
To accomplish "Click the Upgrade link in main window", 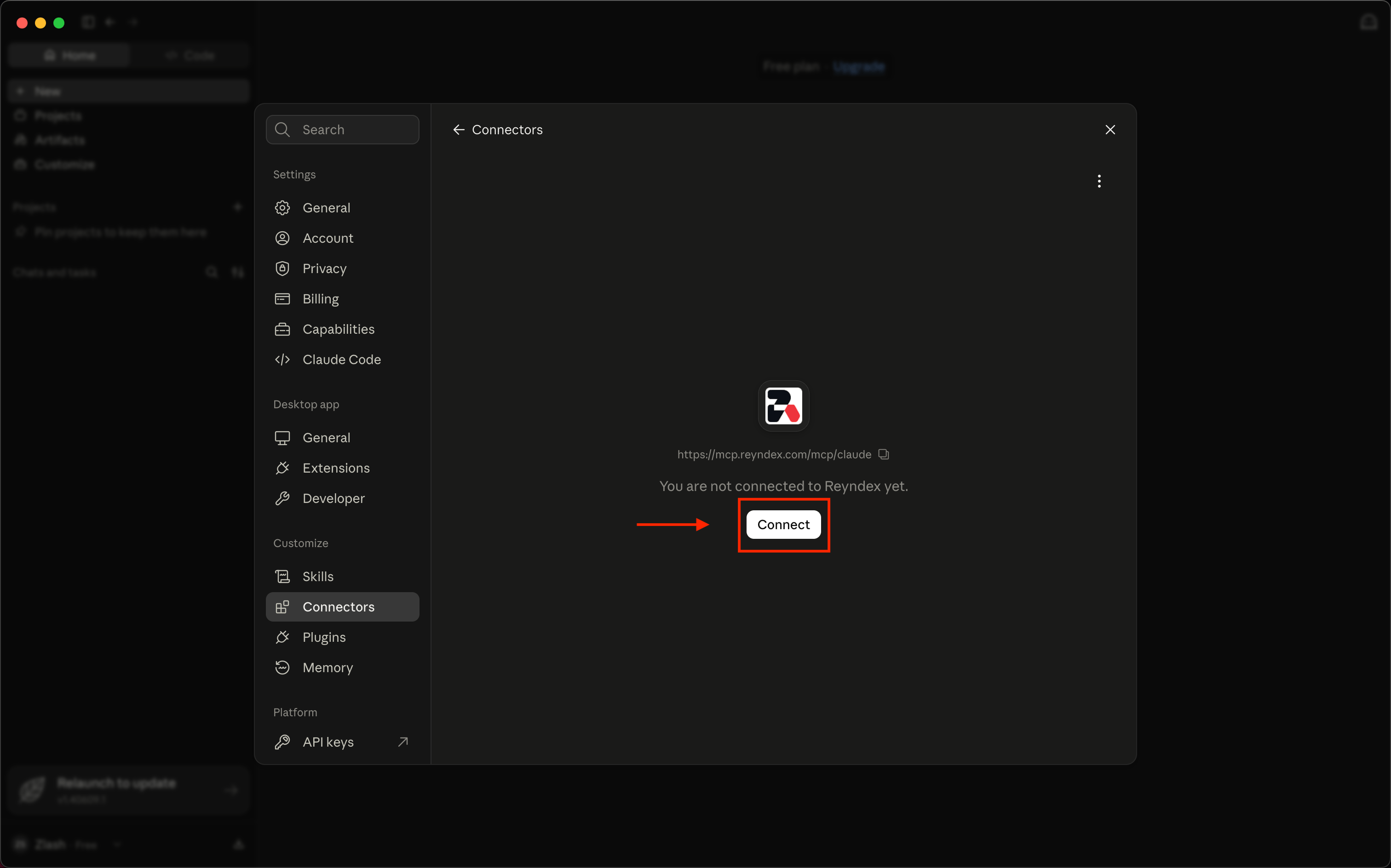I will [x=859, y=67].
